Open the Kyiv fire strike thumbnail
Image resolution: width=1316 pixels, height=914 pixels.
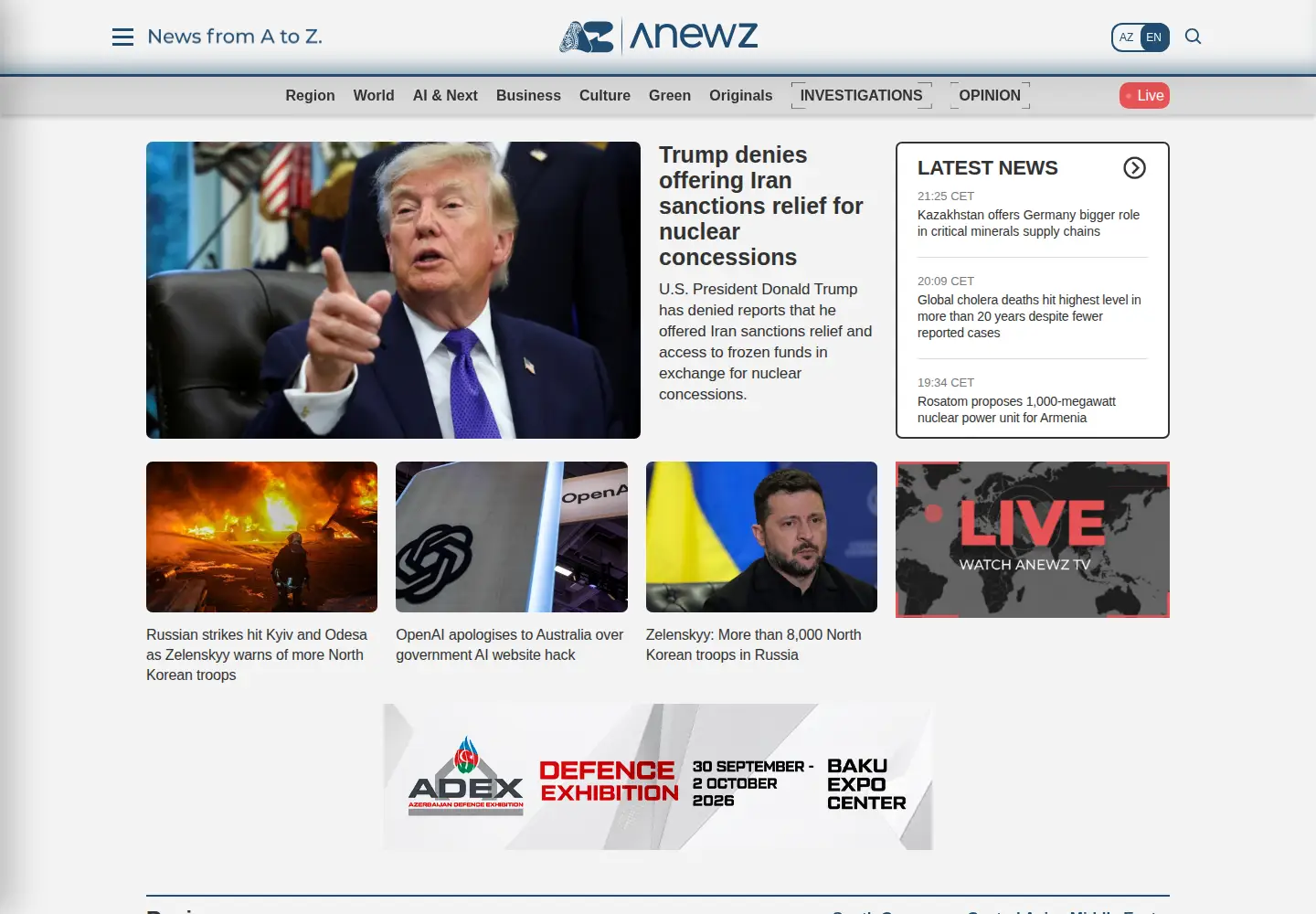tap(261, 537)
